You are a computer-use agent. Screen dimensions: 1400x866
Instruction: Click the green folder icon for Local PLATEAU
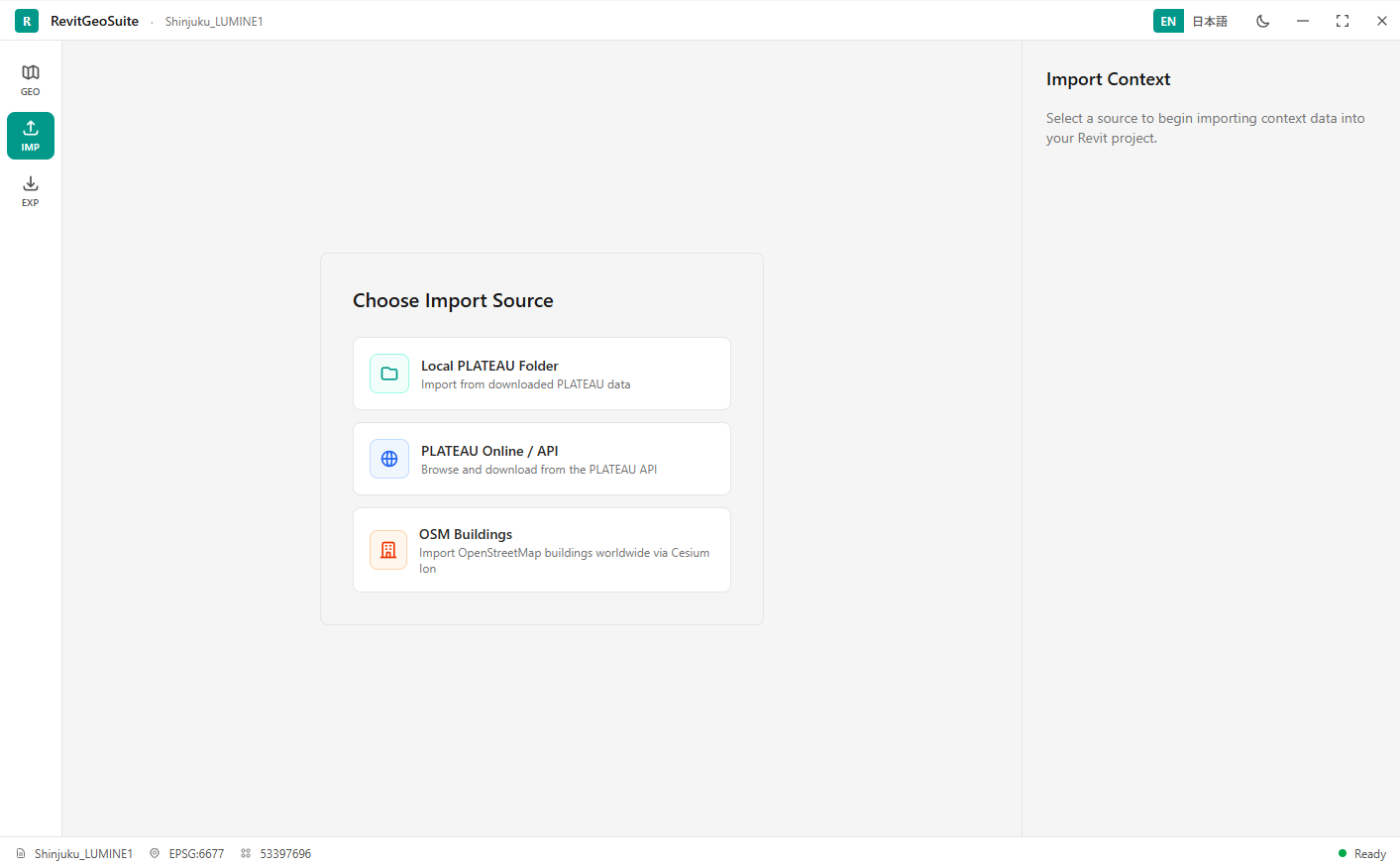[x=389, y=374]
